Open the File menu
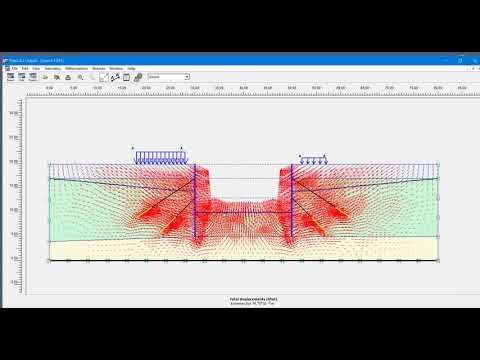This screenshot has width=480, height=360. 14,68
